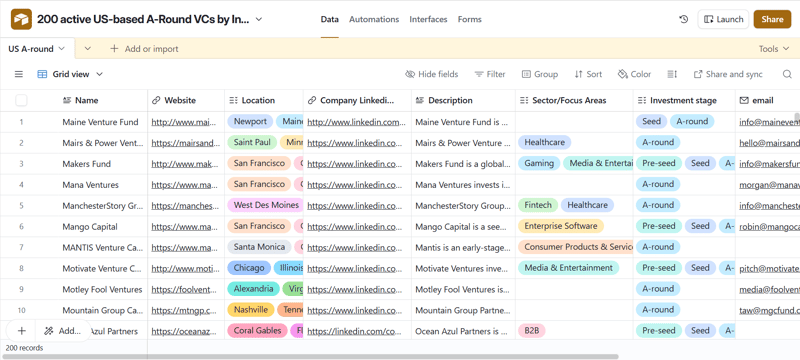Click the Launch button
This screenshot has width=800, height=360.
click(x=723, y=19)
